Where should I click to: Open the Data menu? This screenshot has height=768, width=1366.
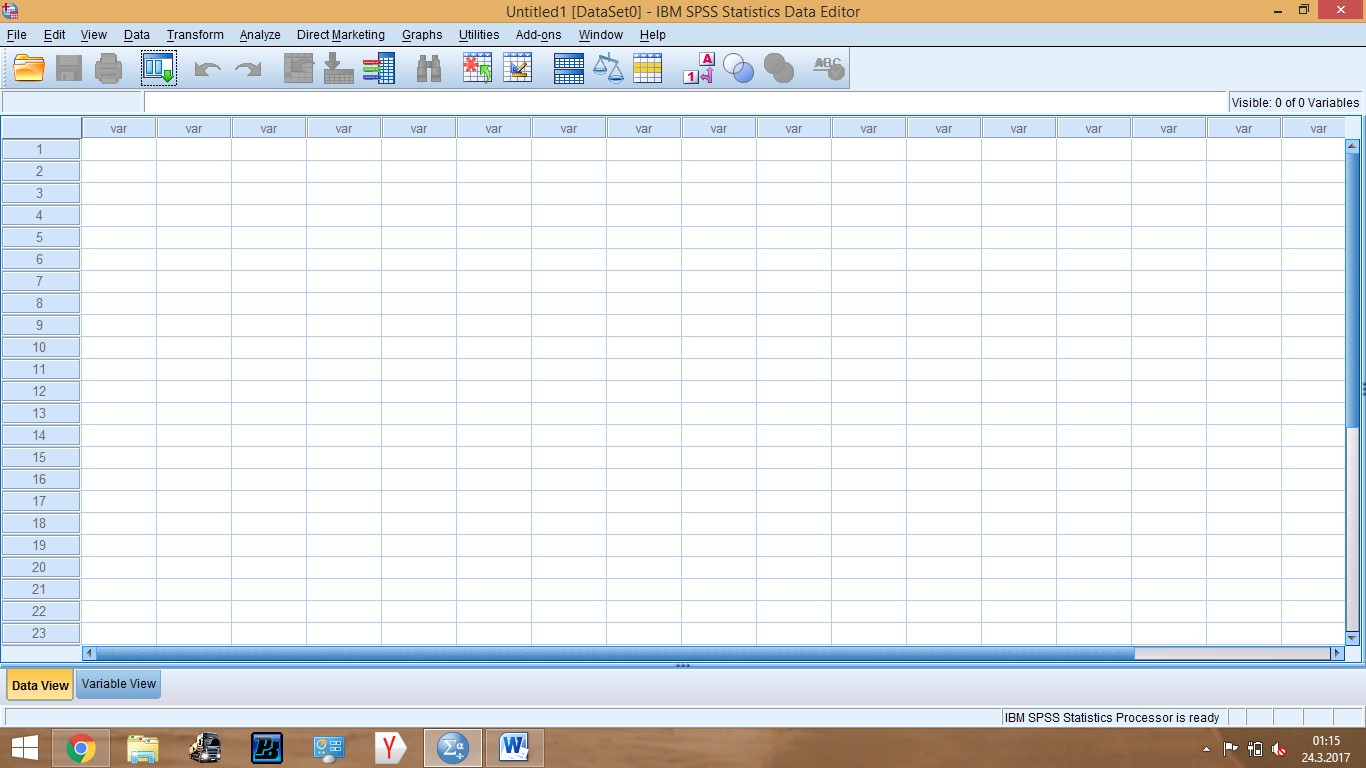[x=137, y=35]
